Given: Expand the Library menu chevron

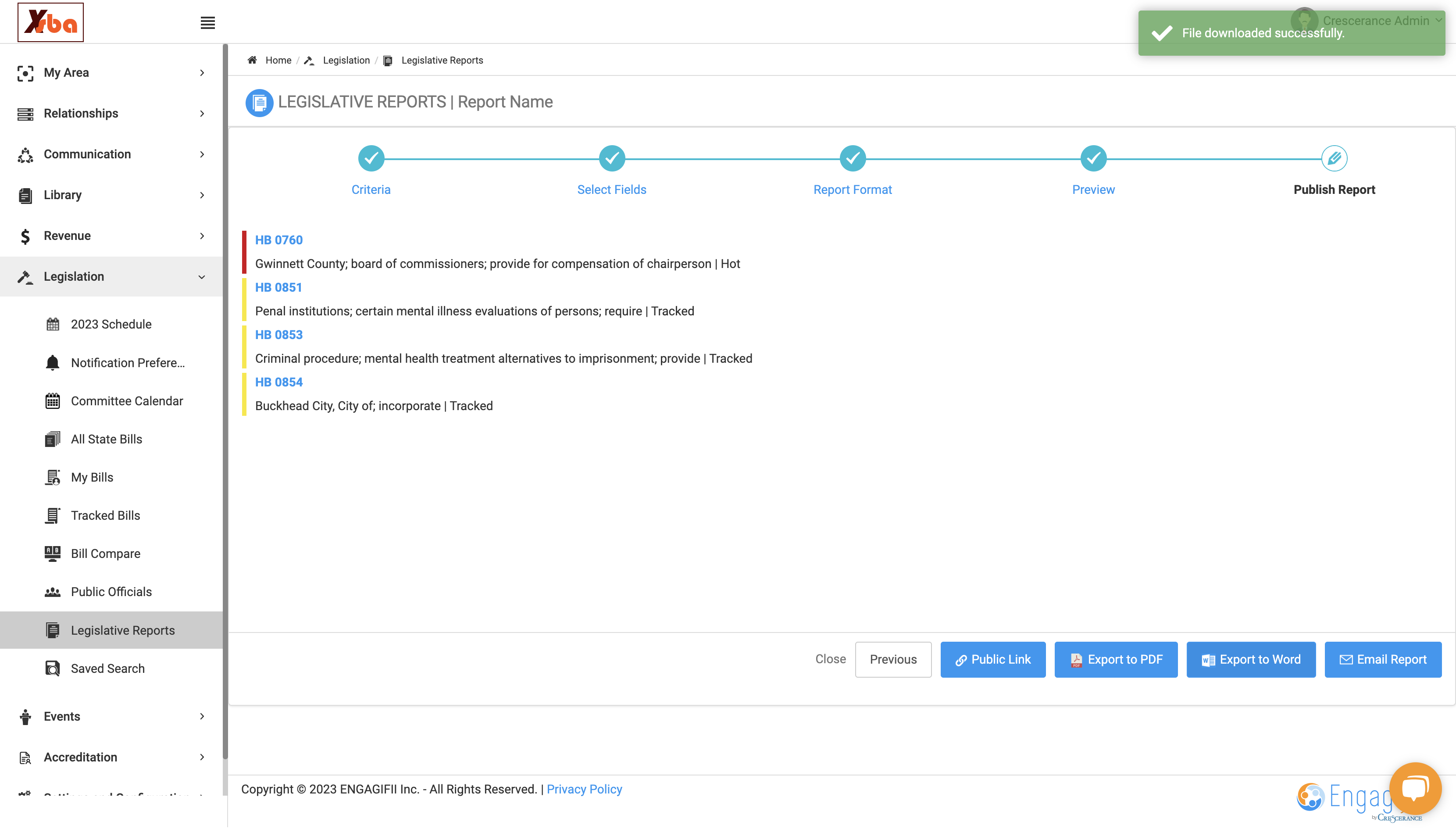Looking at the screenshot, I should tap(202, 195).
